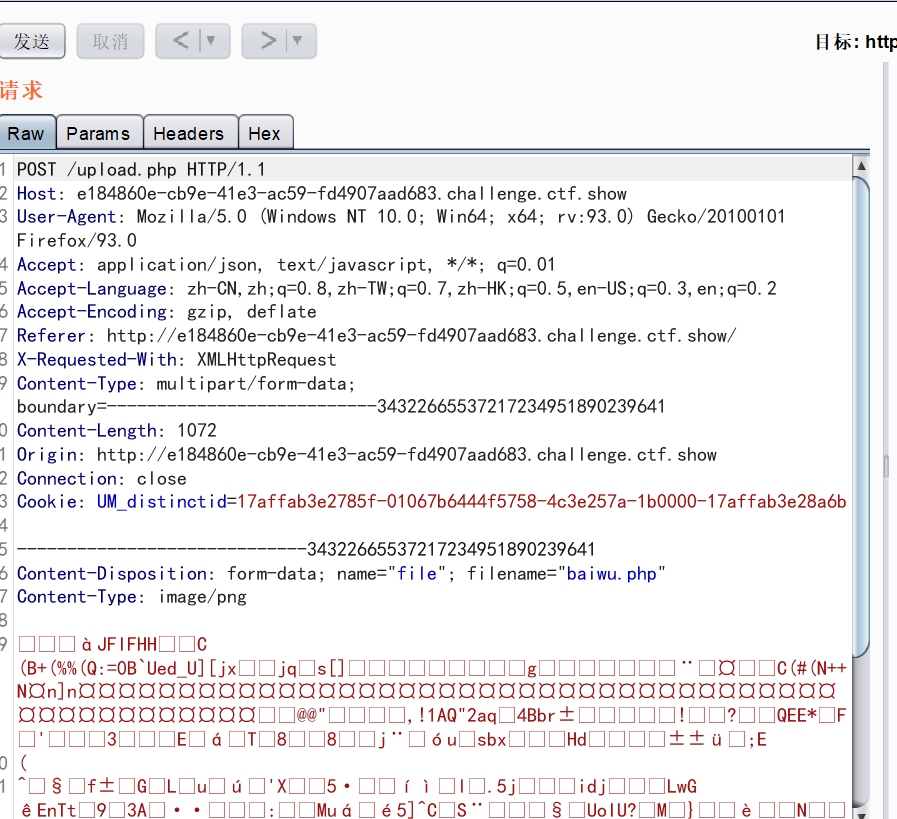Screen dimensions: 897x819
Task: Click the boundary= line in the Content-Type header
Action: 341,407
